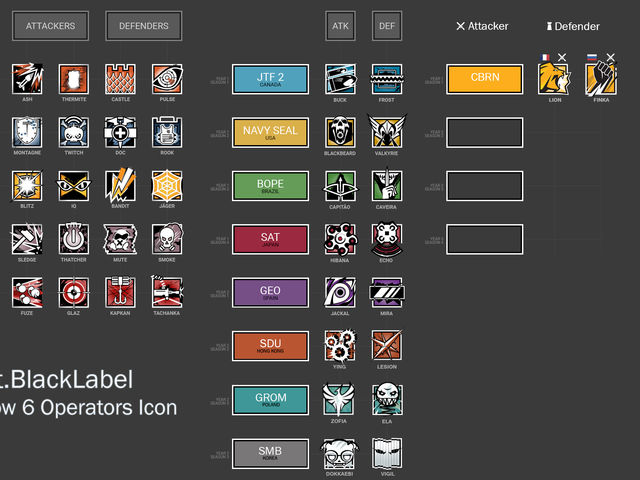Select the NAVY SEAL unit banner
The width and height of the screenshot is (640, 480).
(x=270, y=132)
